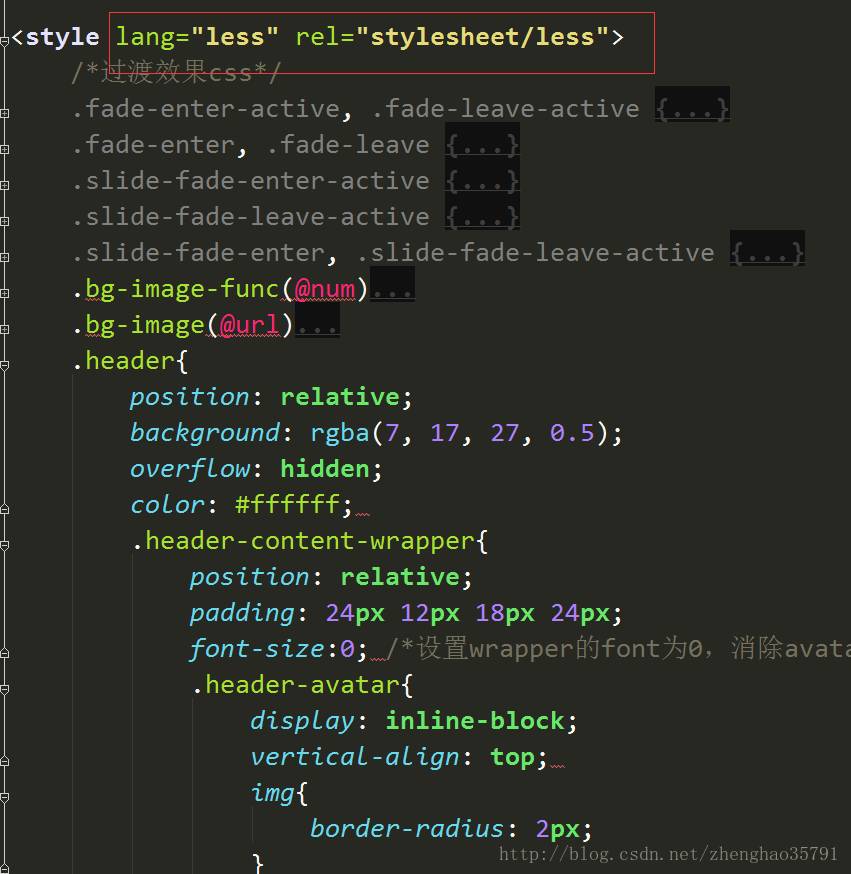Expand gutter fold marker for .slide-fade-enter, .slide-fade-leave-active
This screenshot has width=851, height=874.
click(x=4, y=258)
